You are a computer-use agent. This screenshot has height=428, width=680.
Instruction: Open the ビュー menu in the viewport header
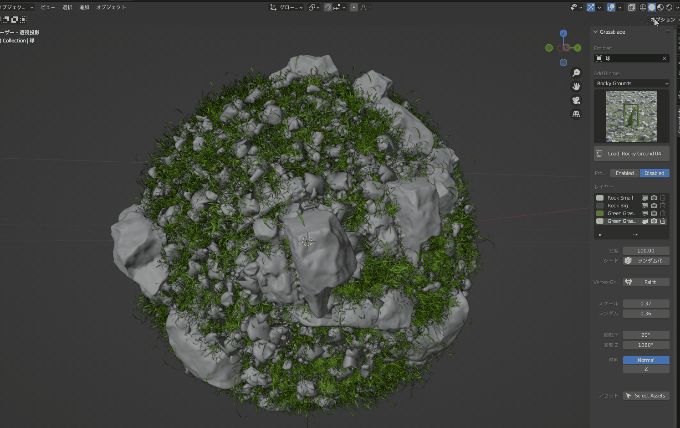(48, 7)
